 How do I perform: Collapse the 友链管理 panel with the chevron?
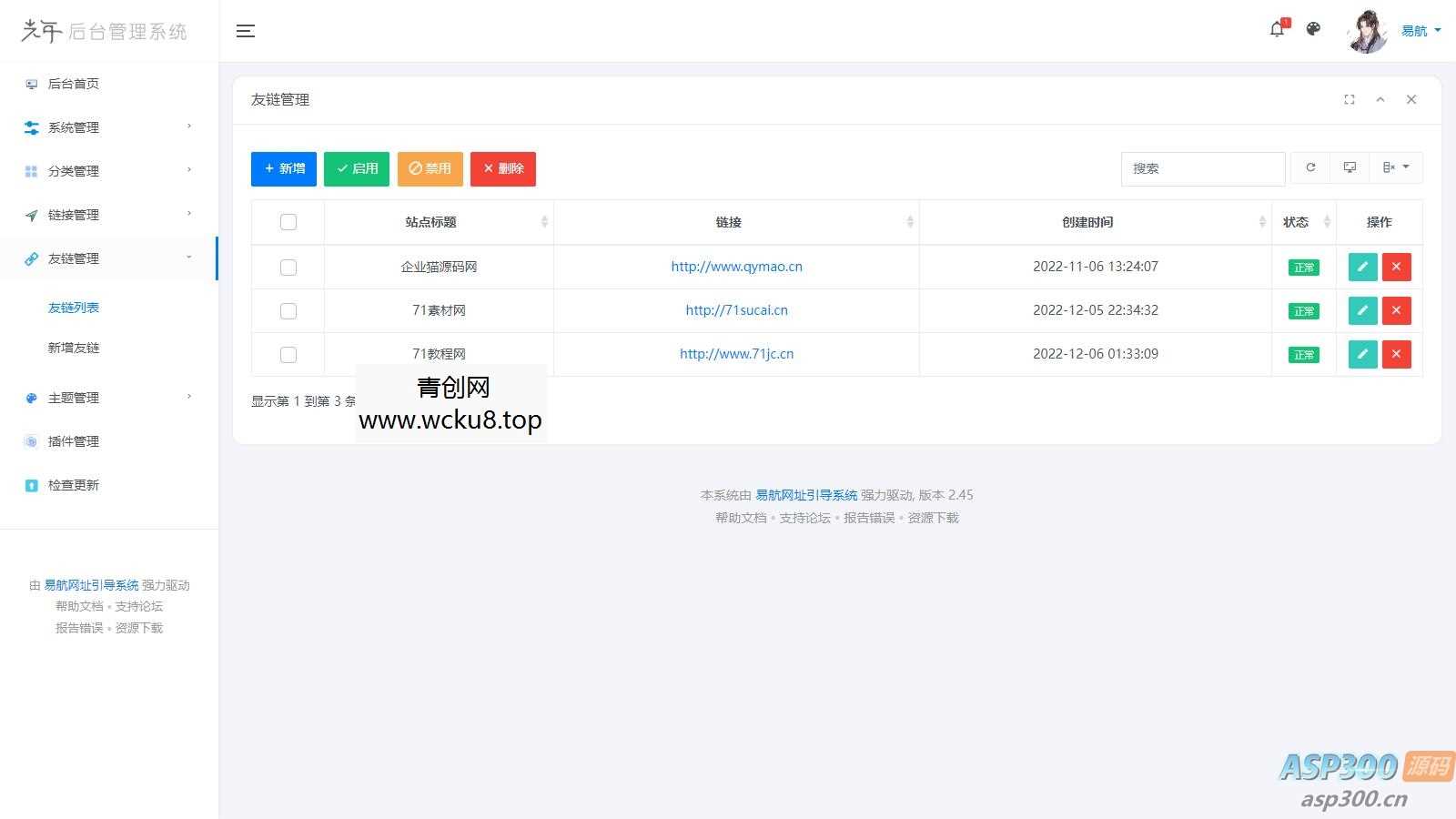tap(1380, 99)
